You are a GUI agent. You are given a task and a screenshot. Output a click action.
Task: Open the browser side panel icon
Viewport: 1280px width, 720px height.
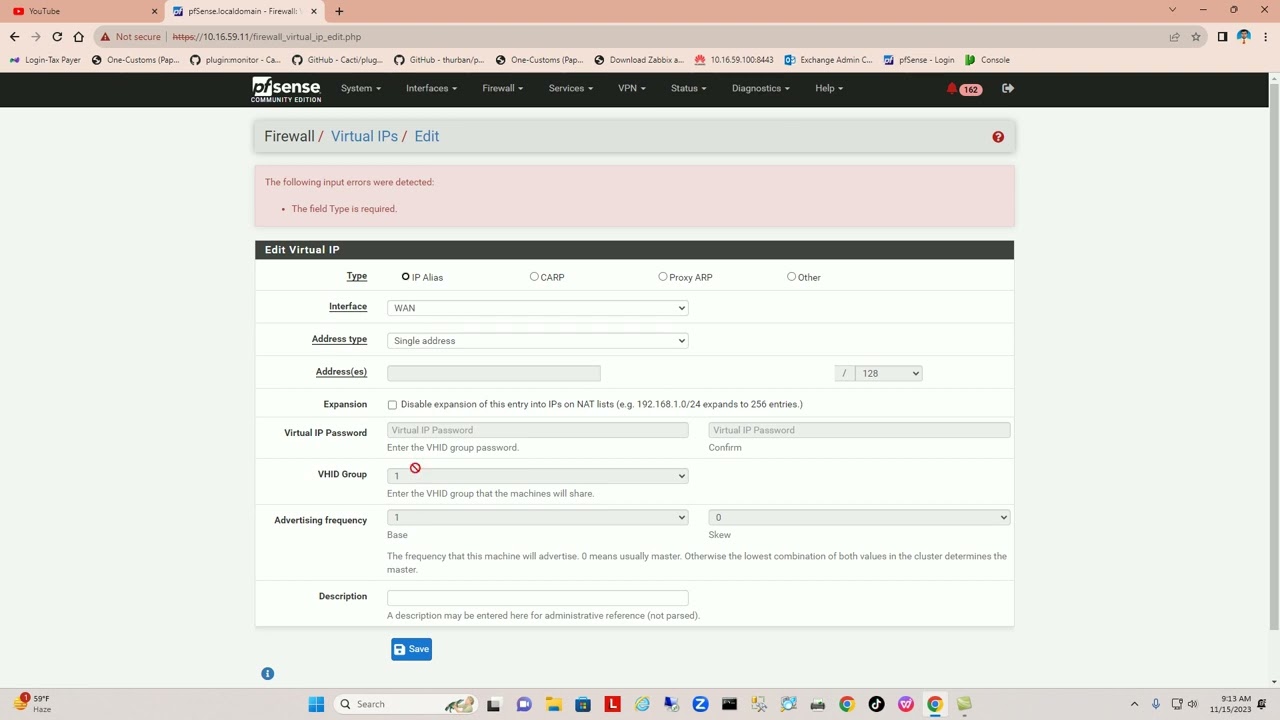pos(1222,37)
